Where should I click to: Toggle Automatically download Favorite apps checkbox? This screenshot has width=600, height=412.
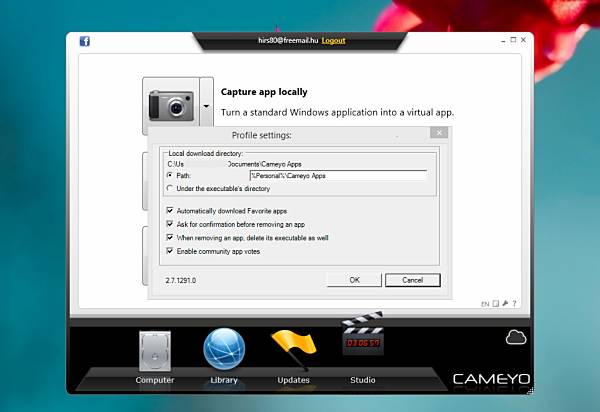[x=170, y=210]
